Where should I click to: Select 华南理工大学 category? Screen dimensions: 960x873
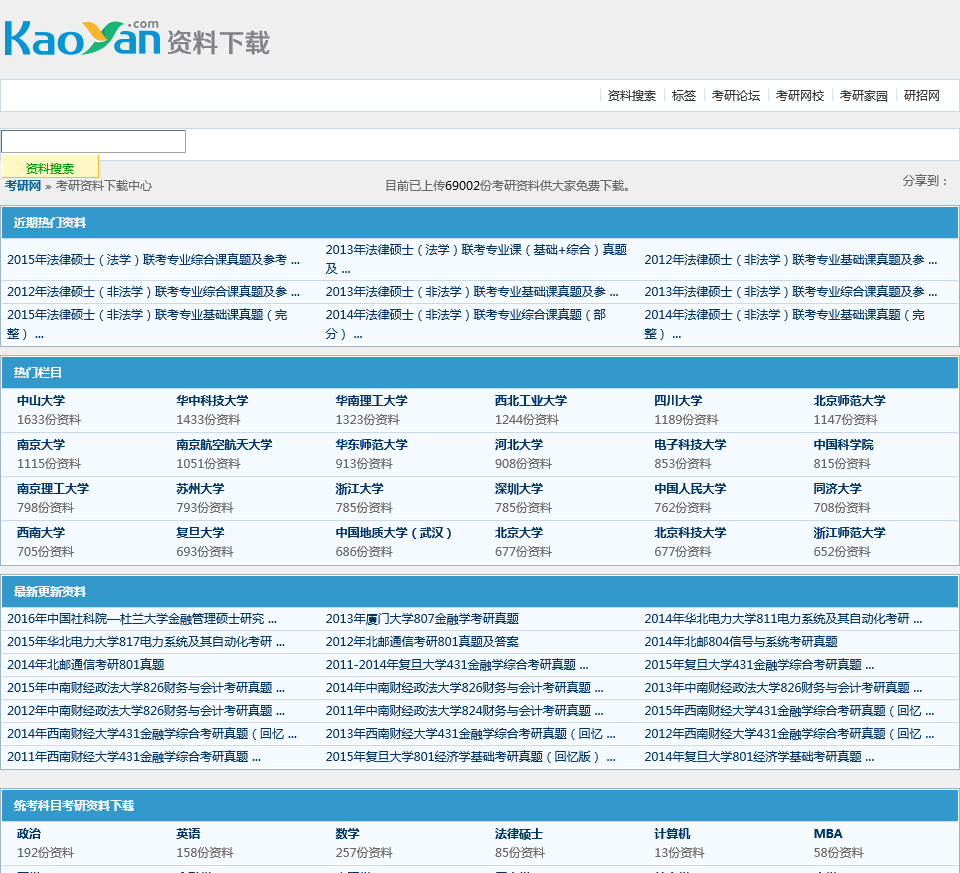pos(372,400)
